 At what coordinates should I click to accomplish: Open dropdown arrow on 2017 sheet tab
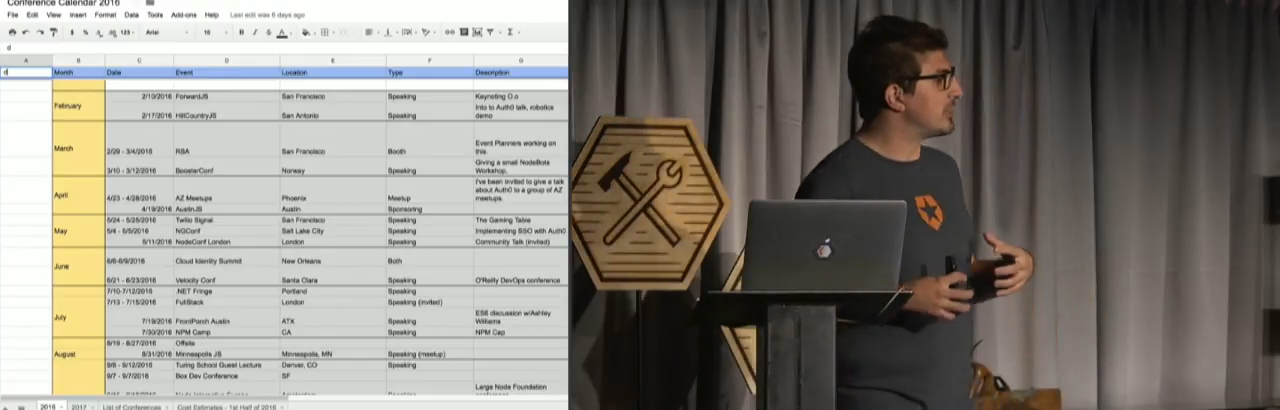coord(92,407)
